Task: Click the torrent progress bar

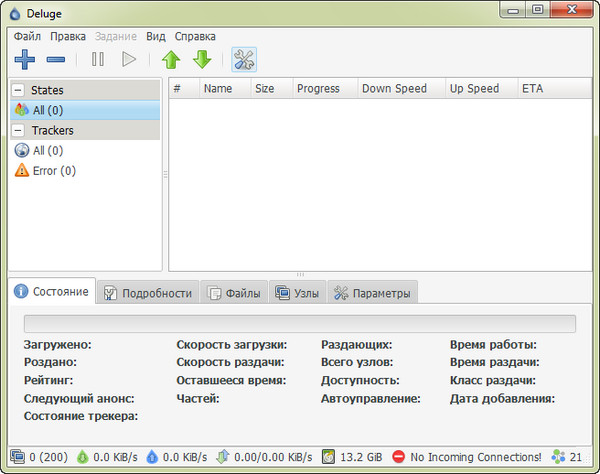Action: click(300, 323)
